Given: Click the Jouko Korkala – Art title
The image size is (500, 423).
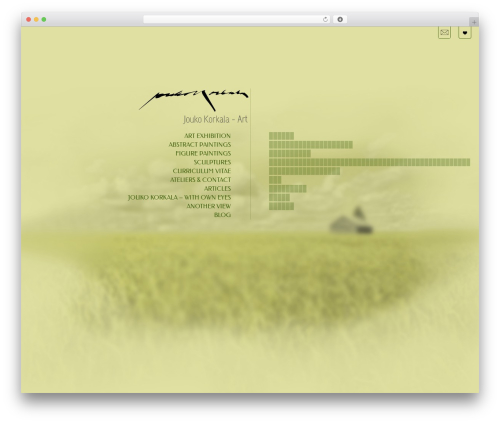Looking at the screenshot, I should [215, 119].
